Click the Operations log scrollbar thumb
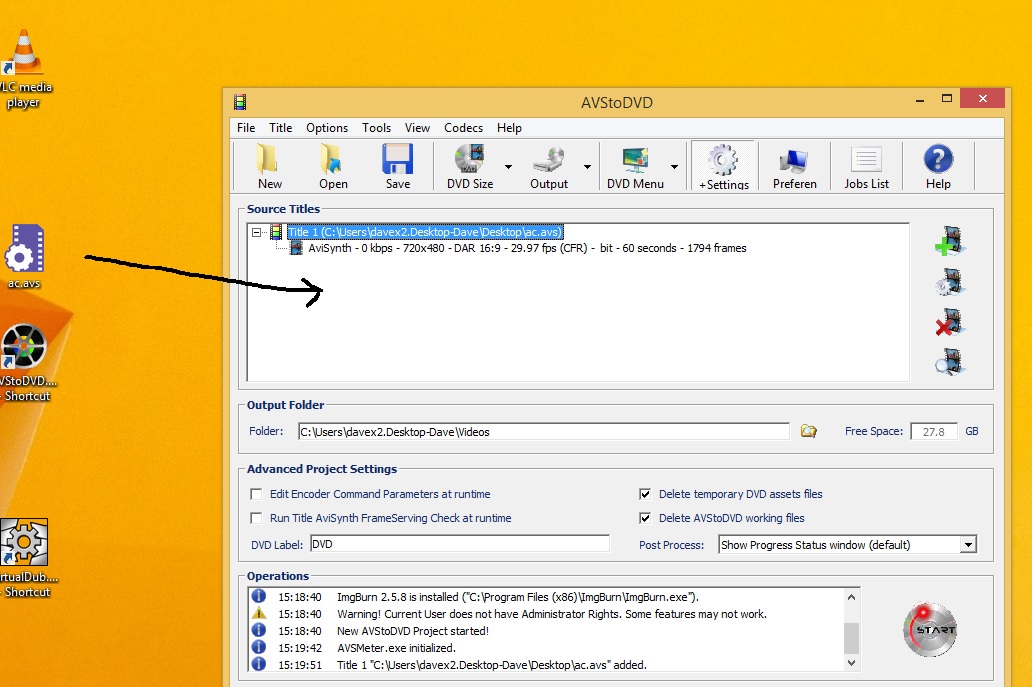The height and width of the screenshot is (687, 1032). tap(851, 638)
